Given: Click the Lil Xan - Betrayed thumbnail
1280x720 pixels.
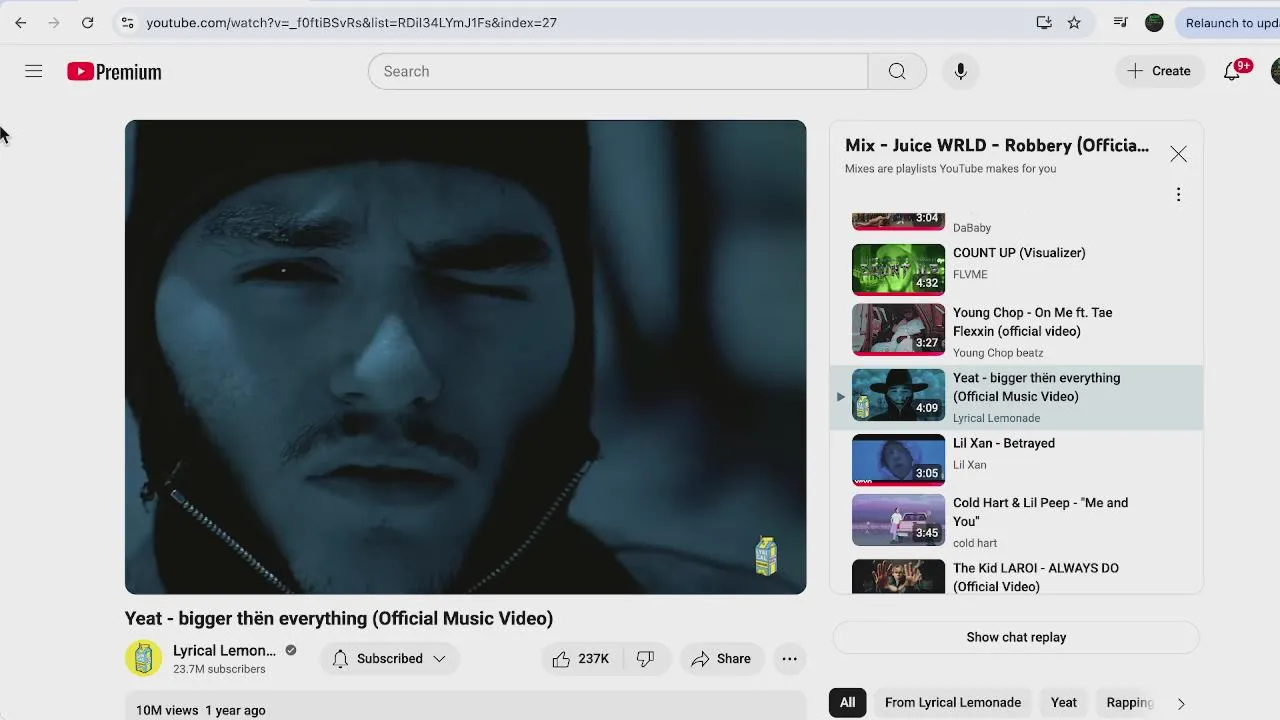Looking at the screenshot, I should click(898, 459).
